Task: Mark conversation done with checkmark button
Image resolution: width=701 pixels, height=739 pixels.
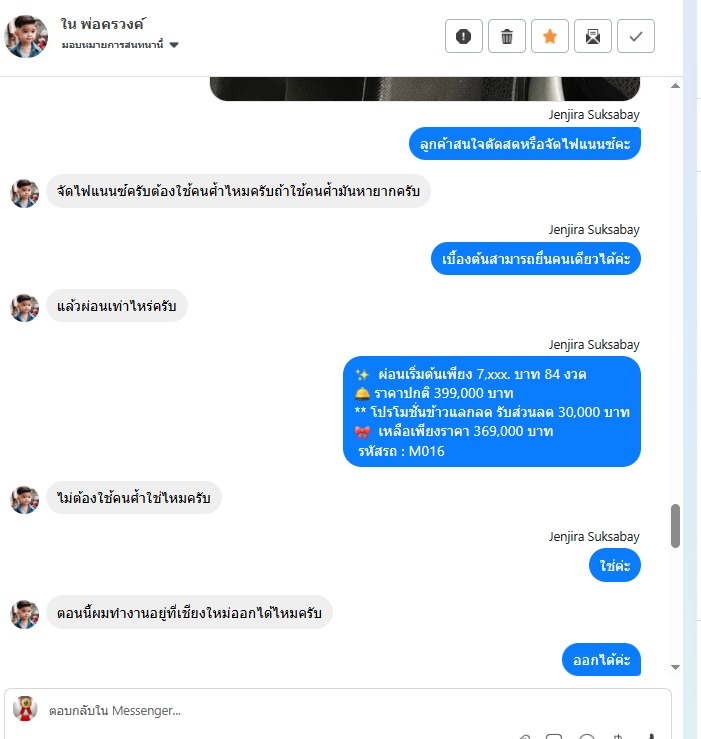Action: (635, 36)
